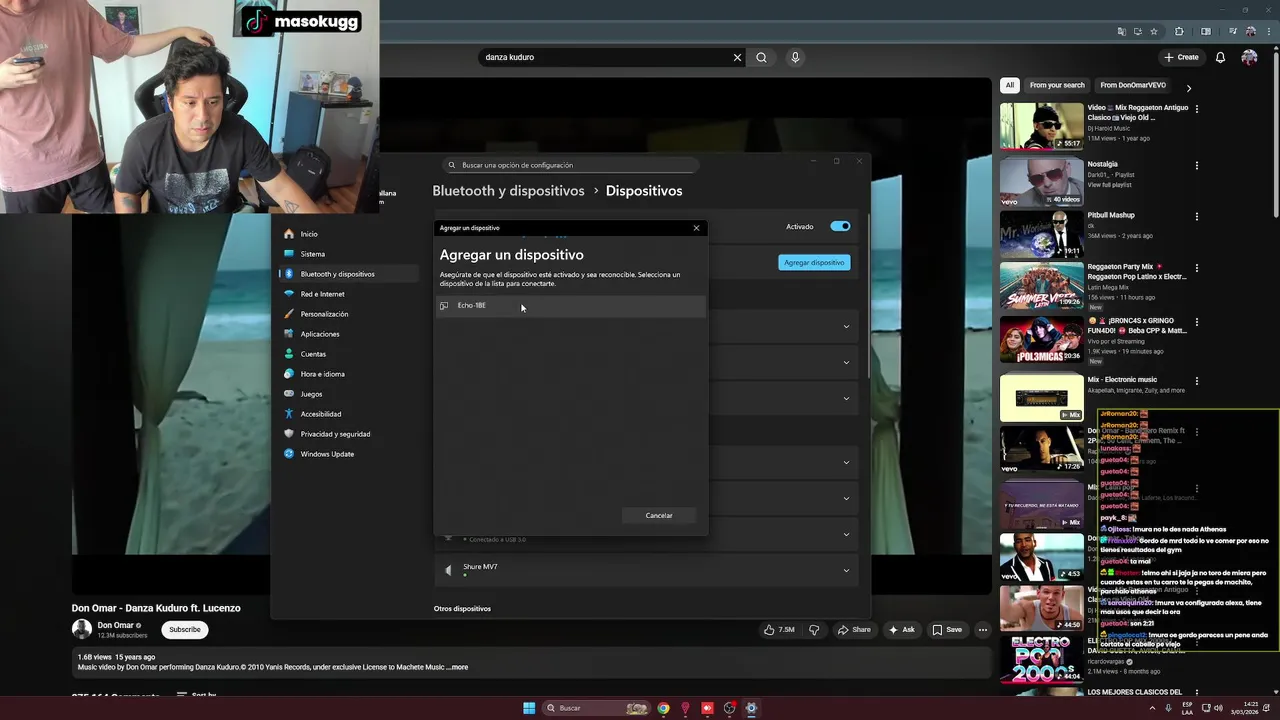Open options for Reggaeton Party Mix video

[x=1196, y=268]
